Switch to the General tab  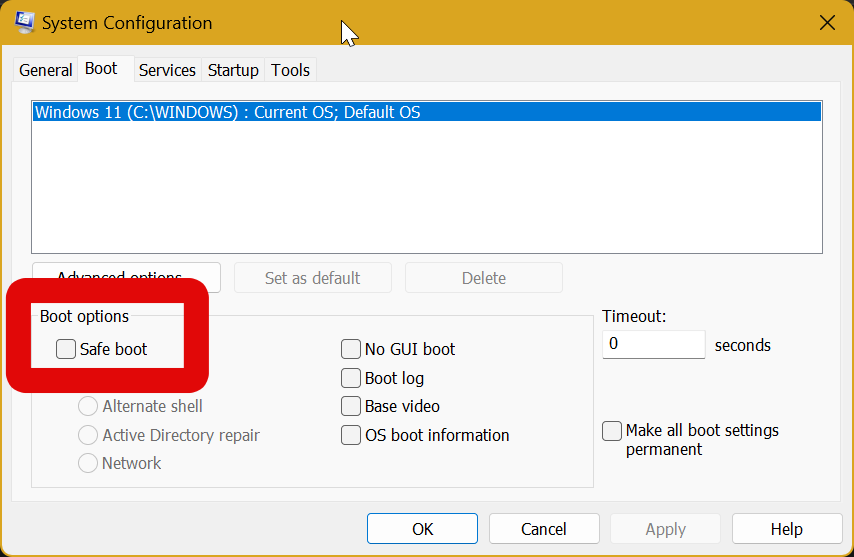[45, 70]
